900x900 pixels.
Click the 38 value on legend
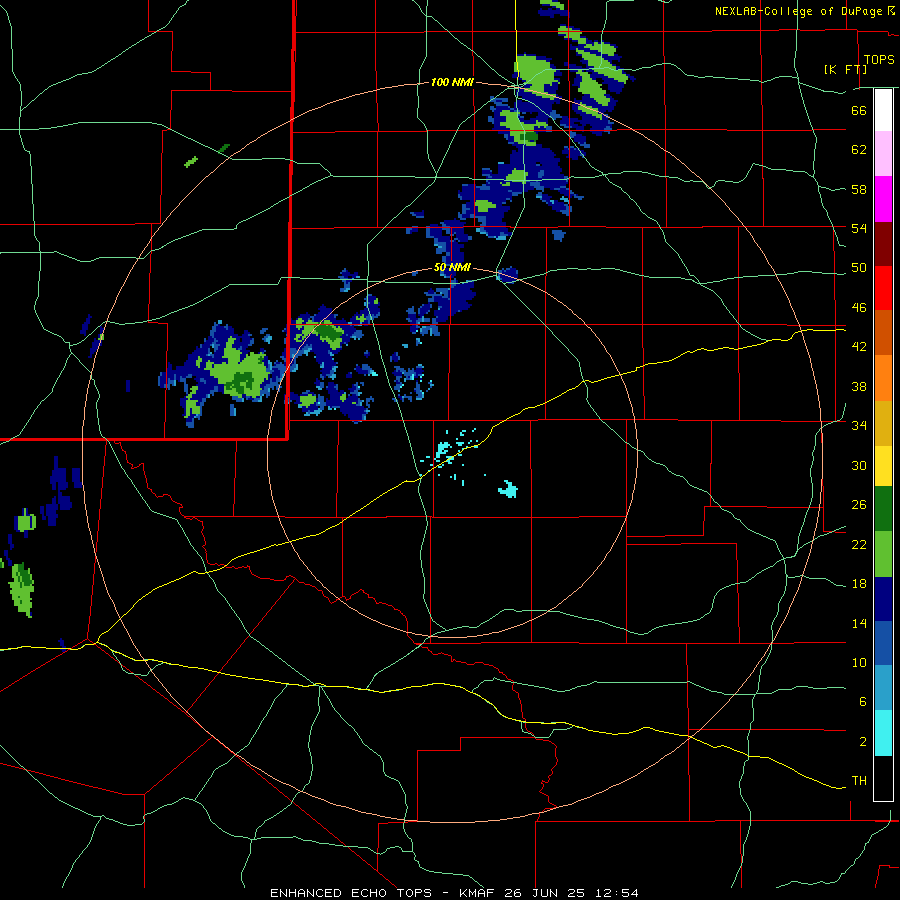859,386
